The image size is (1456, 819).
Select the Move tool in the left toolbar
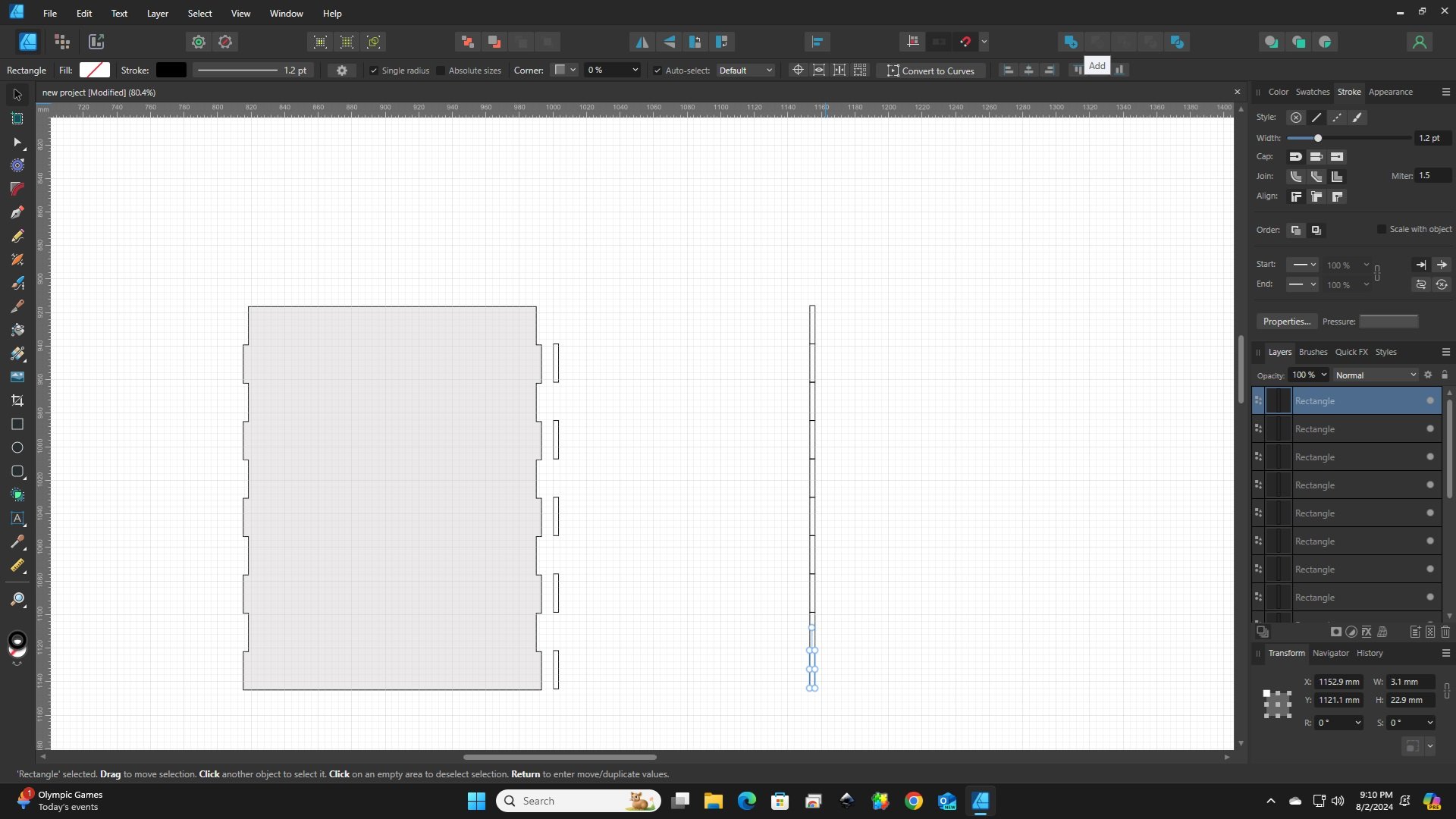coord(17,95)
